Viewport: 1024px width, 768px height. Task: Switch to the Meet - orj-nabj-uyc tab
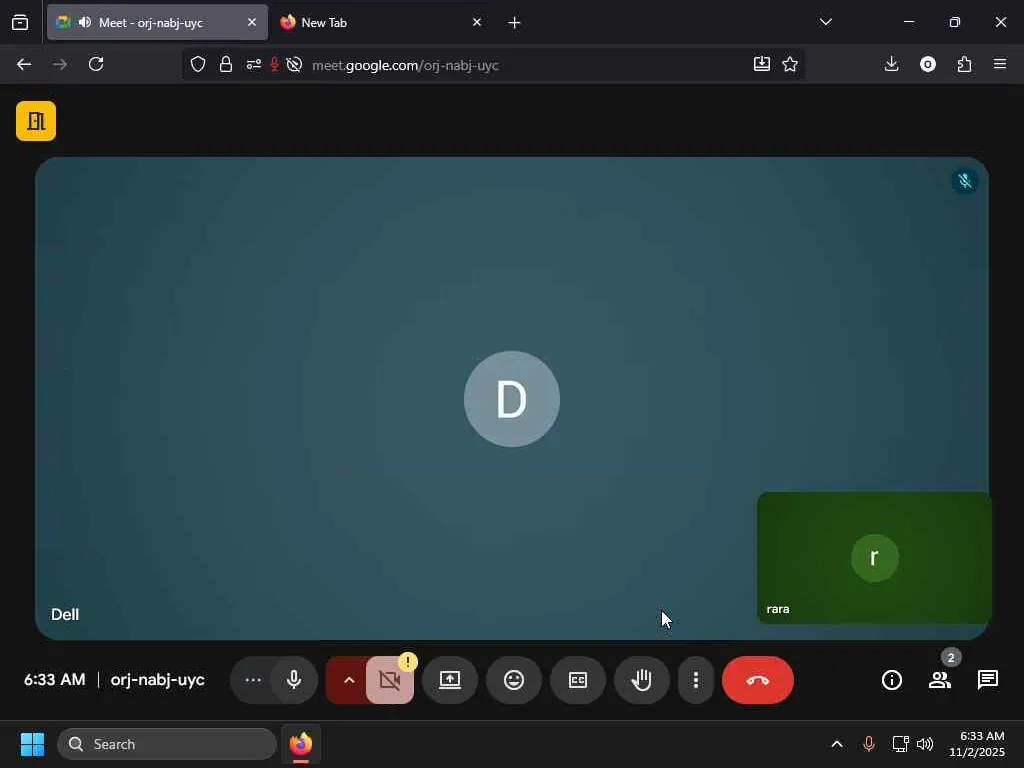pyautogui.click(x=157, y=22)
